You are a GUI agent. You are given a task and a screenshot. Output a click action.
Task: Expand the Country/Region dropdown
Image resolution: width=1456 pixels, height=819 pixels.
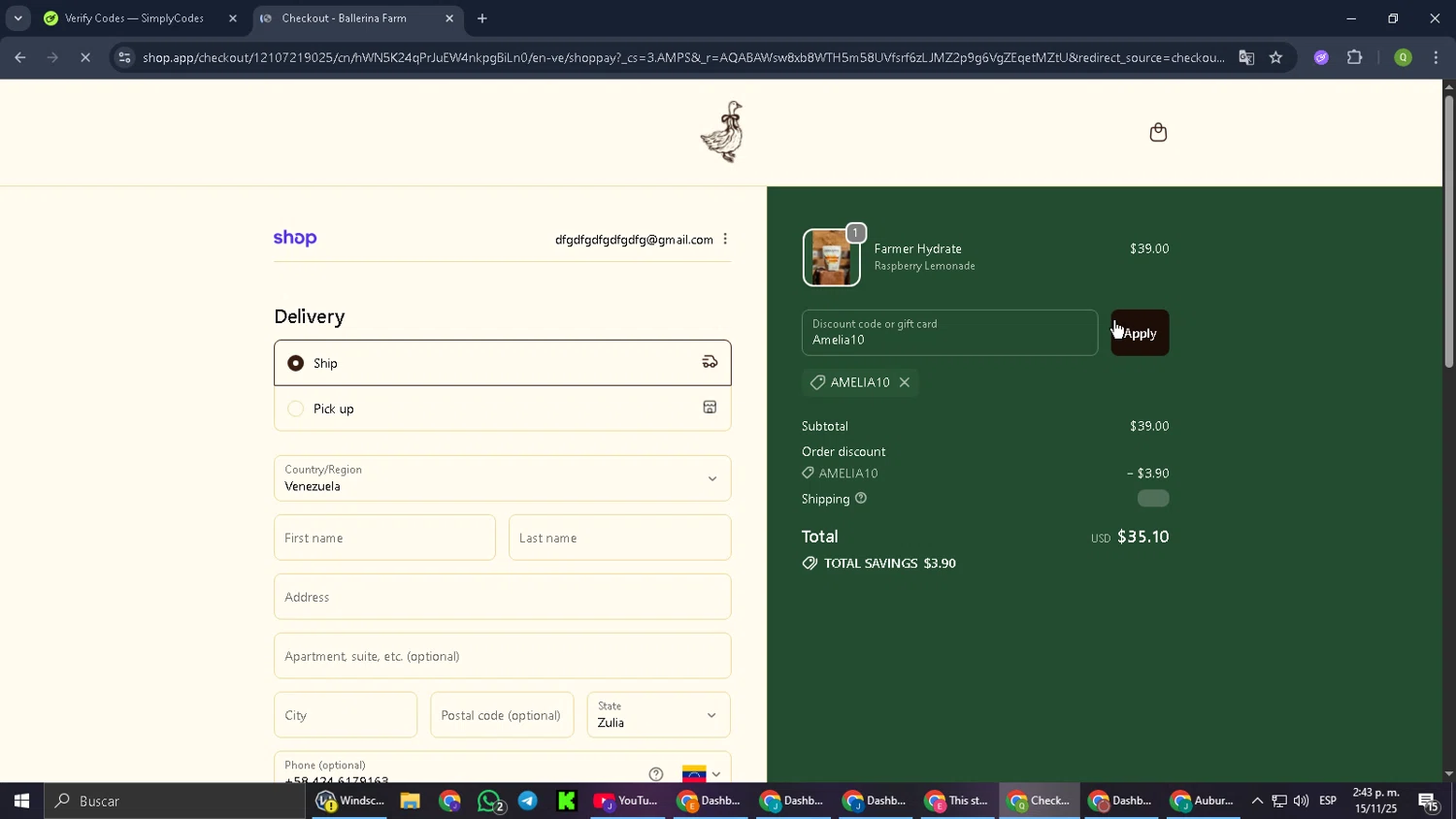pos(503,478)
